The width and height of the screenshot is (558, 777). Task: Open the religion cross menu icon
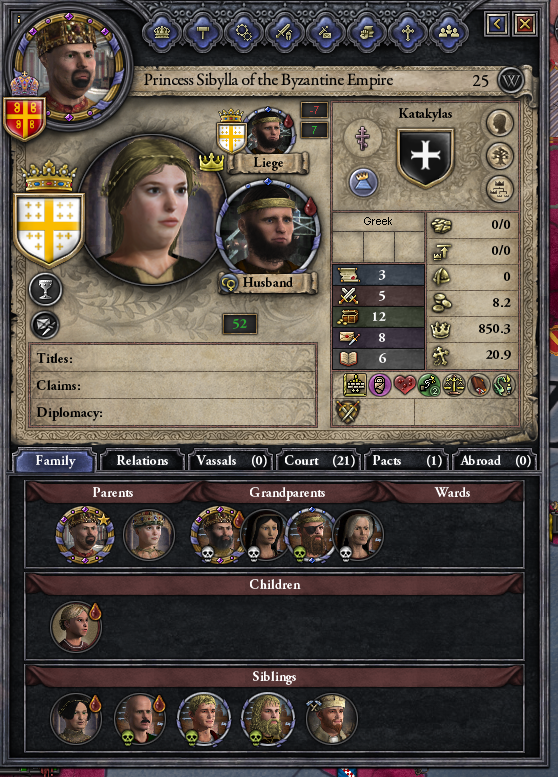407,32
